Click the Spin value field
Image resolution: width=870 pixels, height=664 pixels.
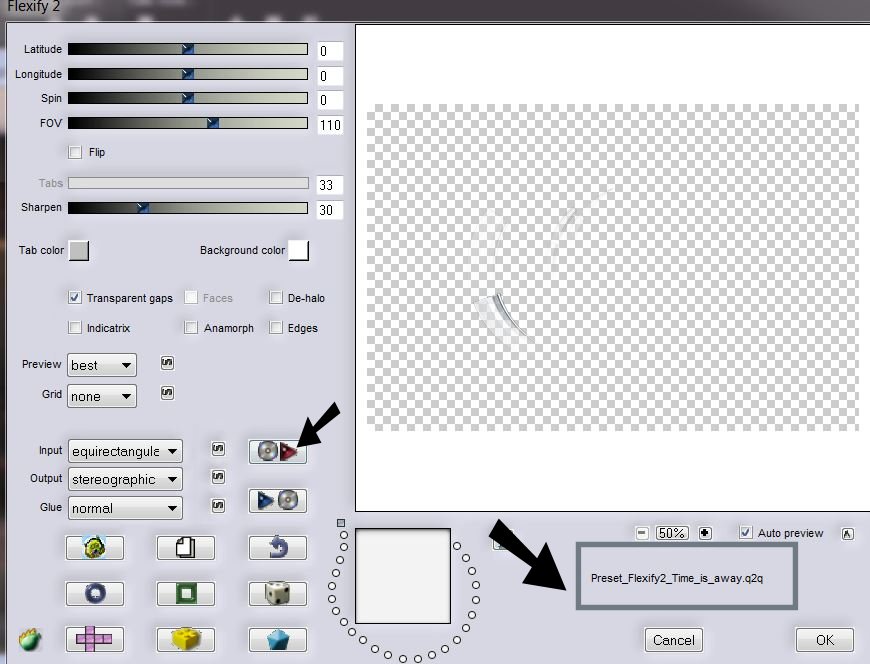point(330,100)
